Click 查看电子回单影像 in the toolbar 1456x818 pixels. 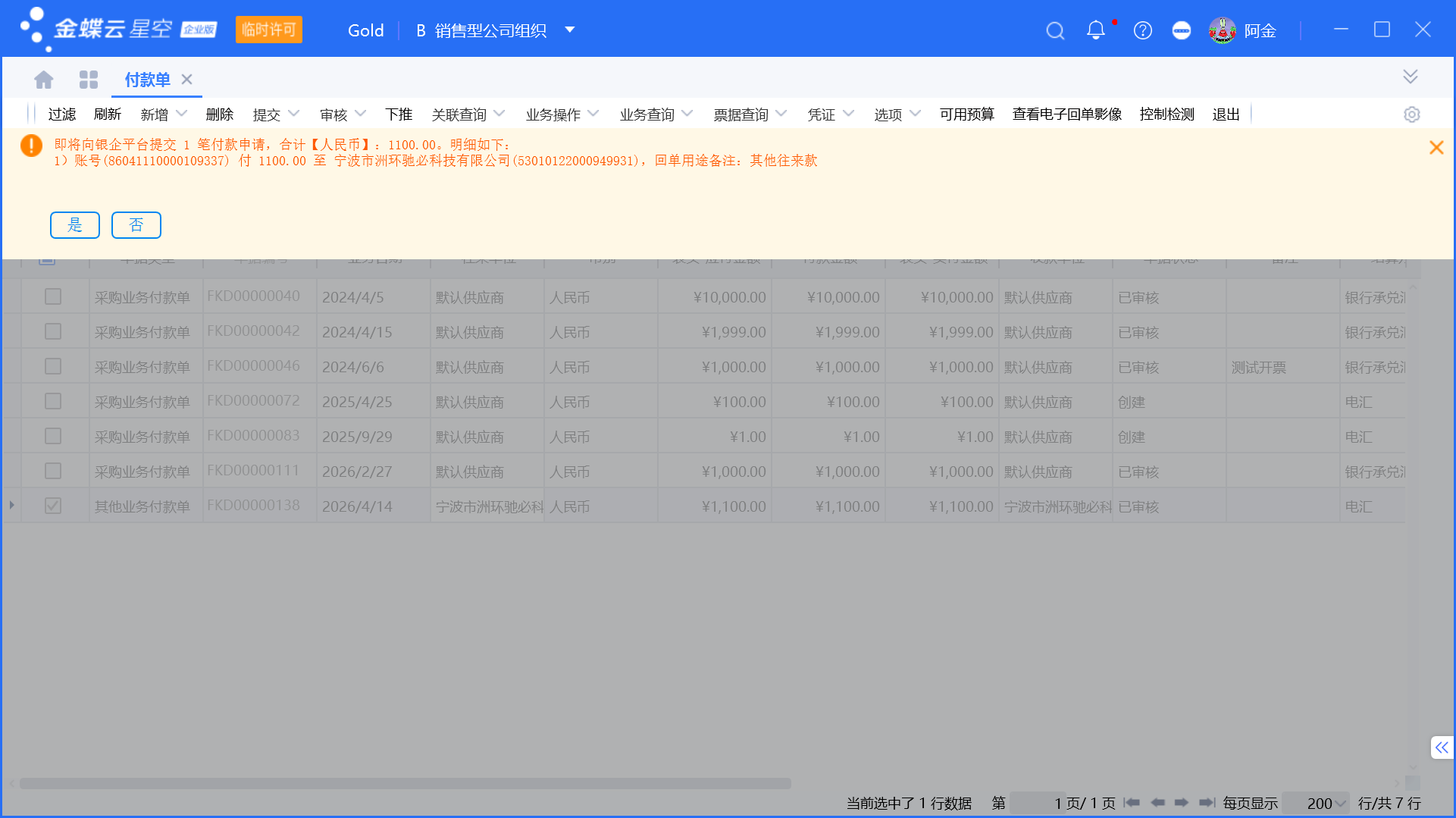(1067, 114)
